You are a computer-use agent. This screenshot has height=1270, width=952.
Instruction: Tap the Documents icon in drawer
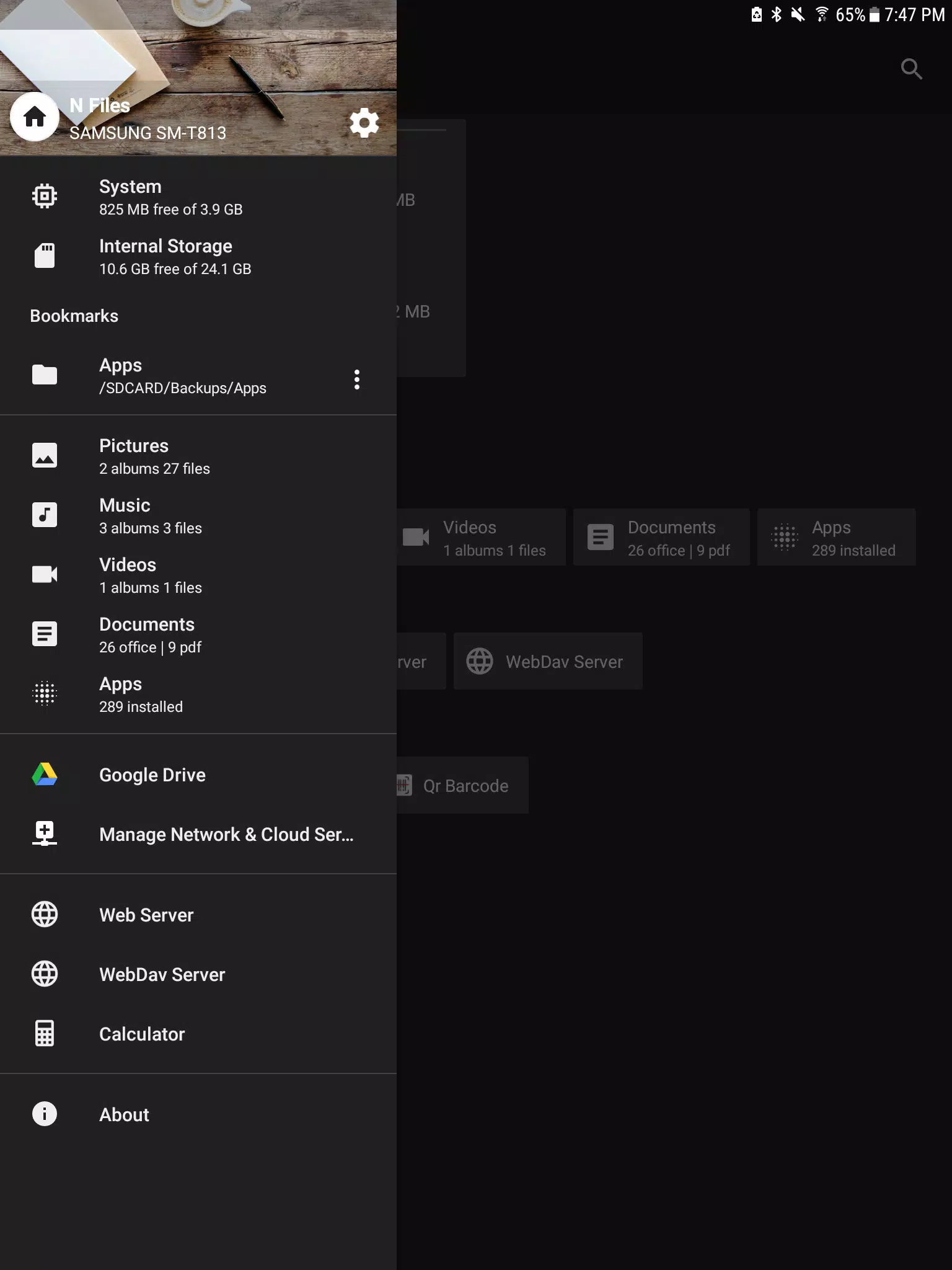[45, 634]
